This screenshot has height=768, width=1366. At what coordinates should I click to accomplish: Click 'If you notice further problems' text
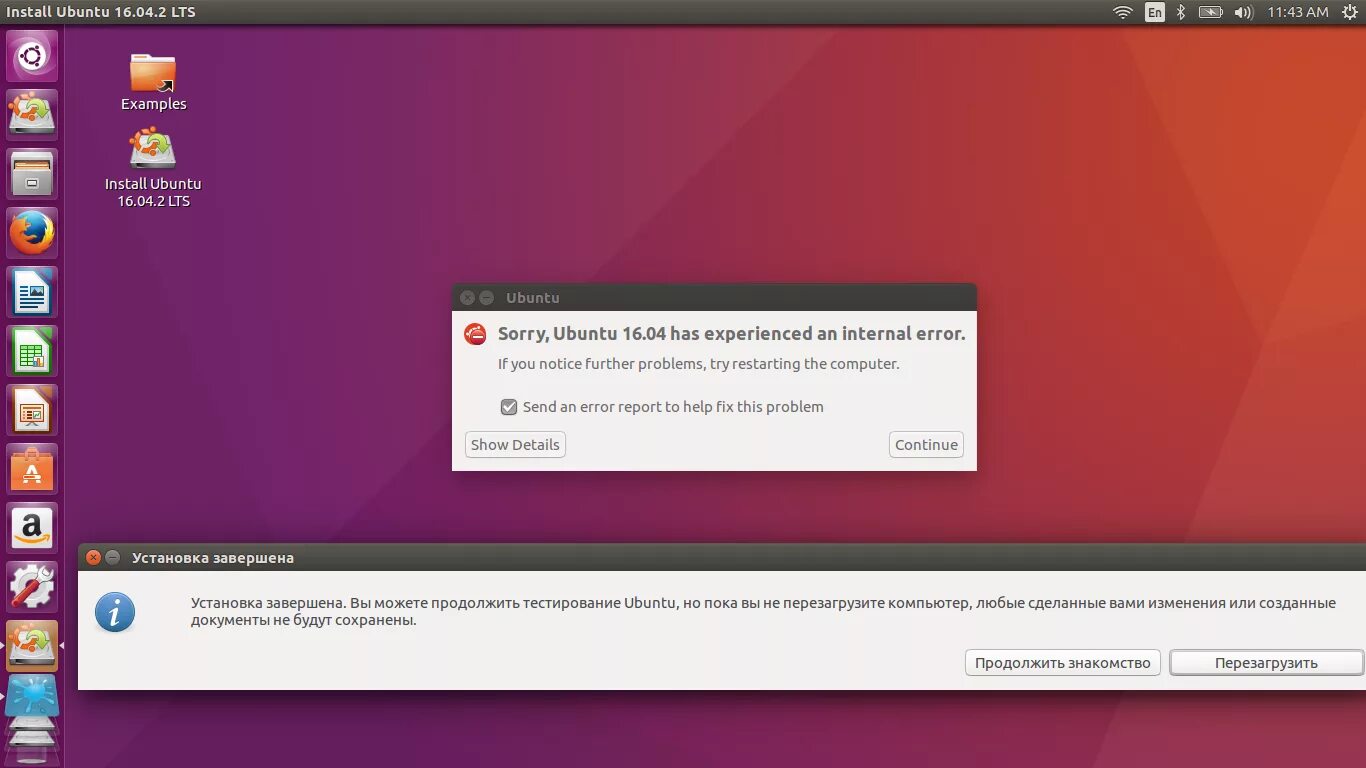[699, 364]
